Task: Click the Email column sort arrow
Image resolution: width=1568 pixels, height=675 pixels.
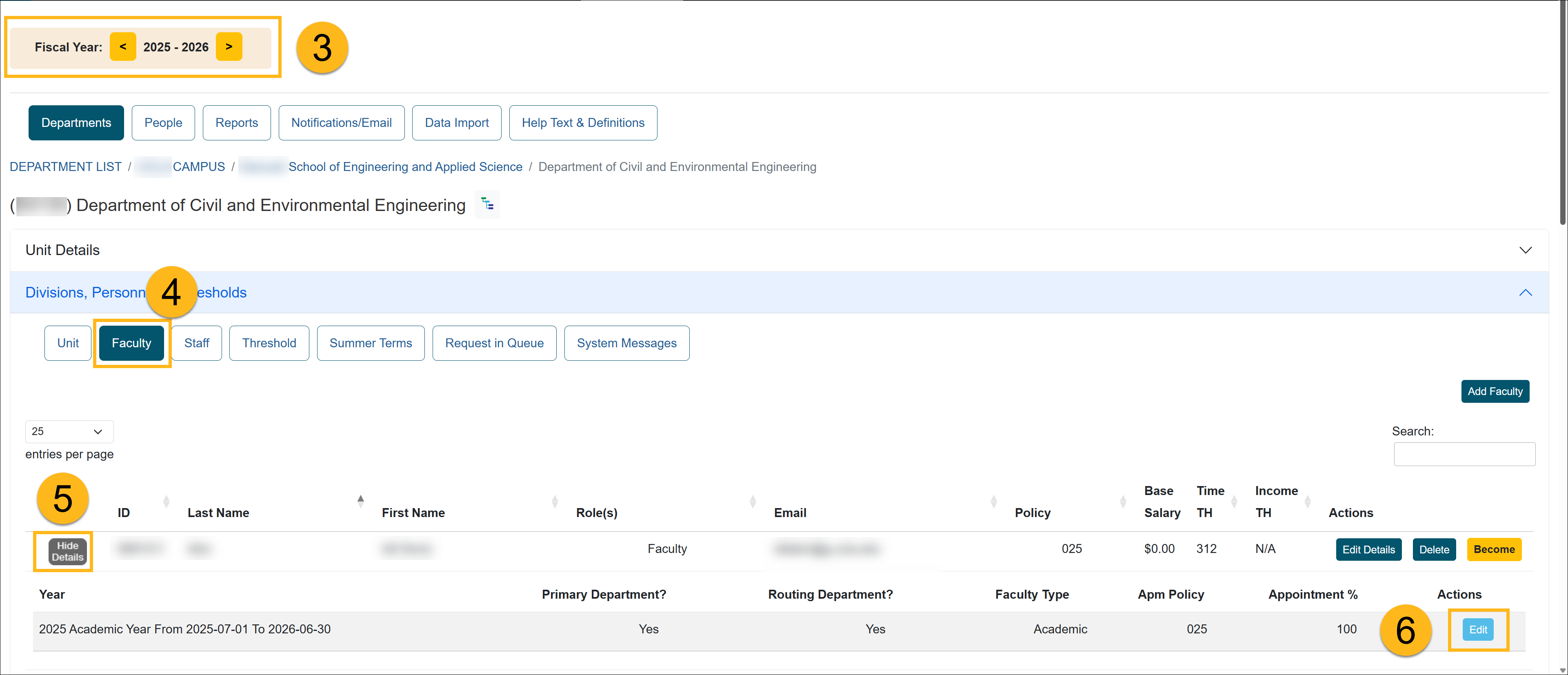Action: 993,502
